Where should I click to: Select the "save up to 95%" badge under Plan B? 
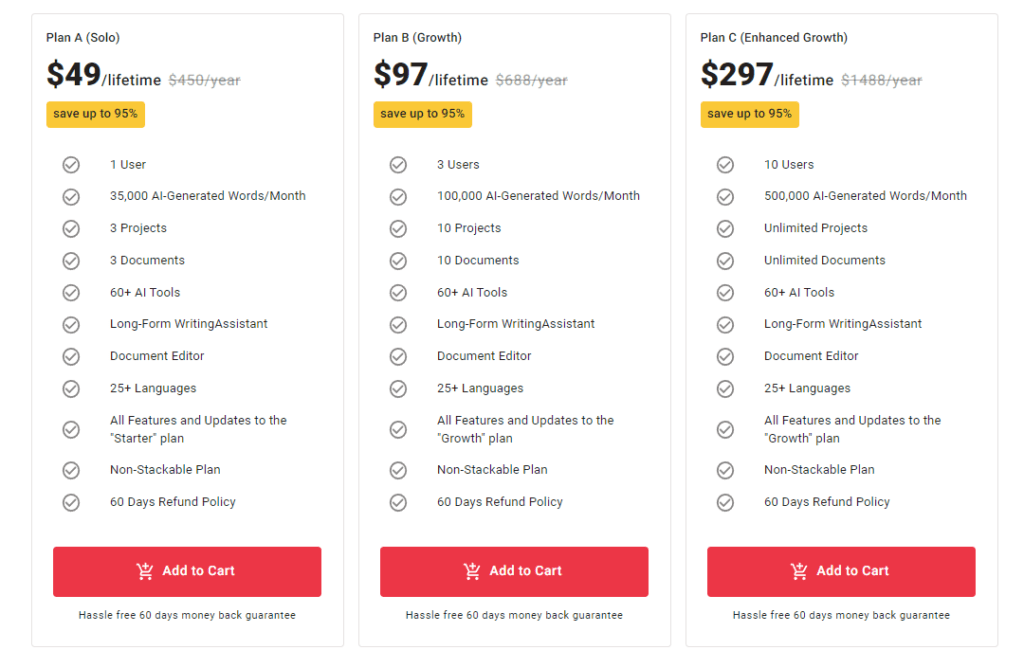422,114
